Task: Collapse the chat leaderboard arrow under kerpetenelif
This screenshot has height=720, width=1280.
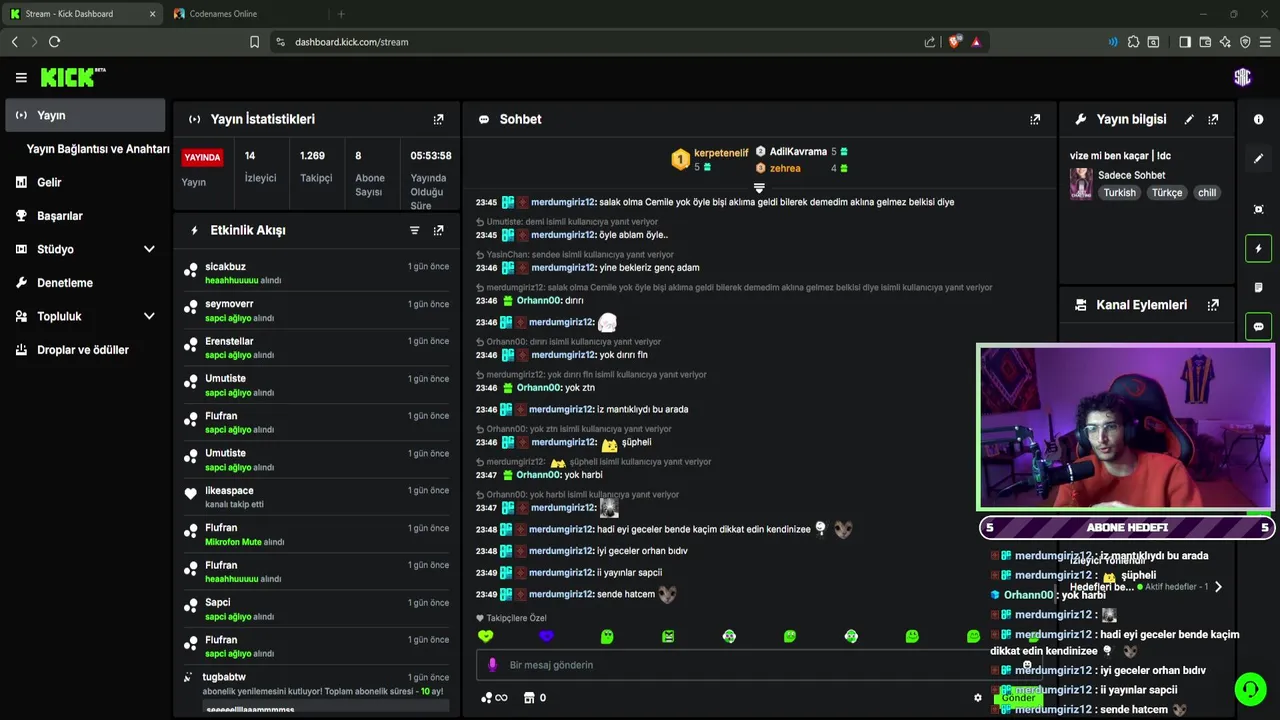Action: point(759,187)
